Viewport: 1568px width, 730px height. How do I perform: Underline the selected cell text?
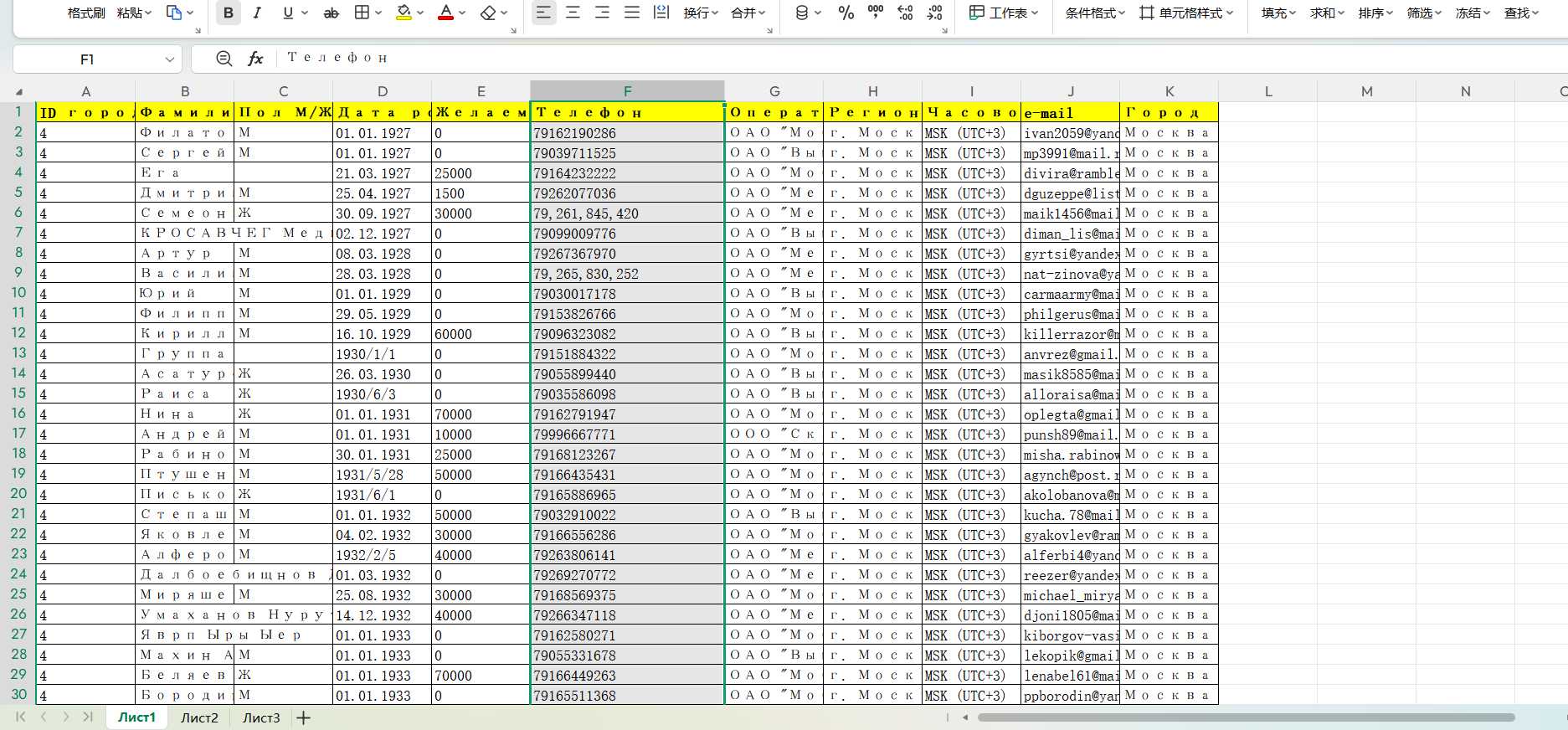(288, 13)
